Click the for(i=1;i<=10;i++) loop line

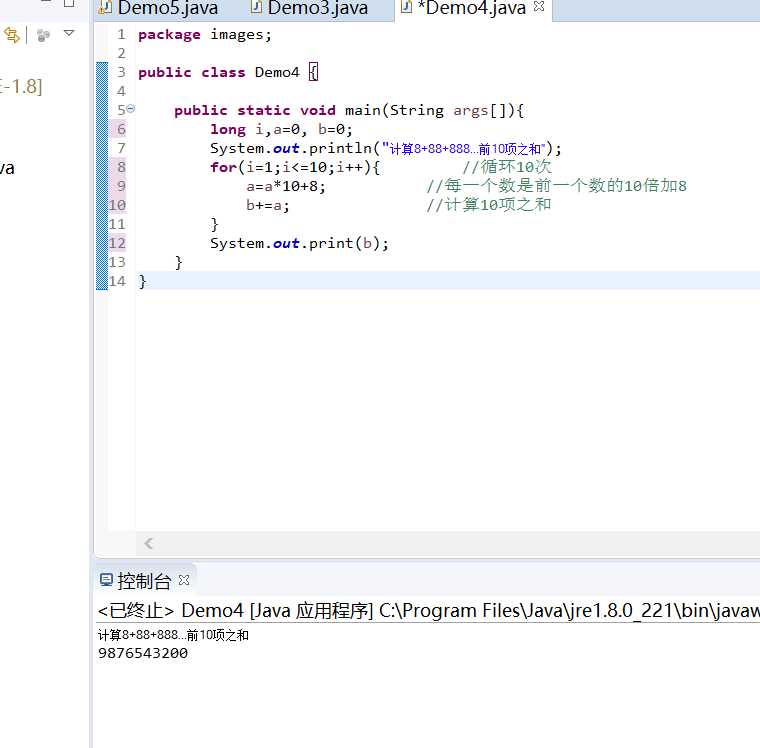[295, 167]
